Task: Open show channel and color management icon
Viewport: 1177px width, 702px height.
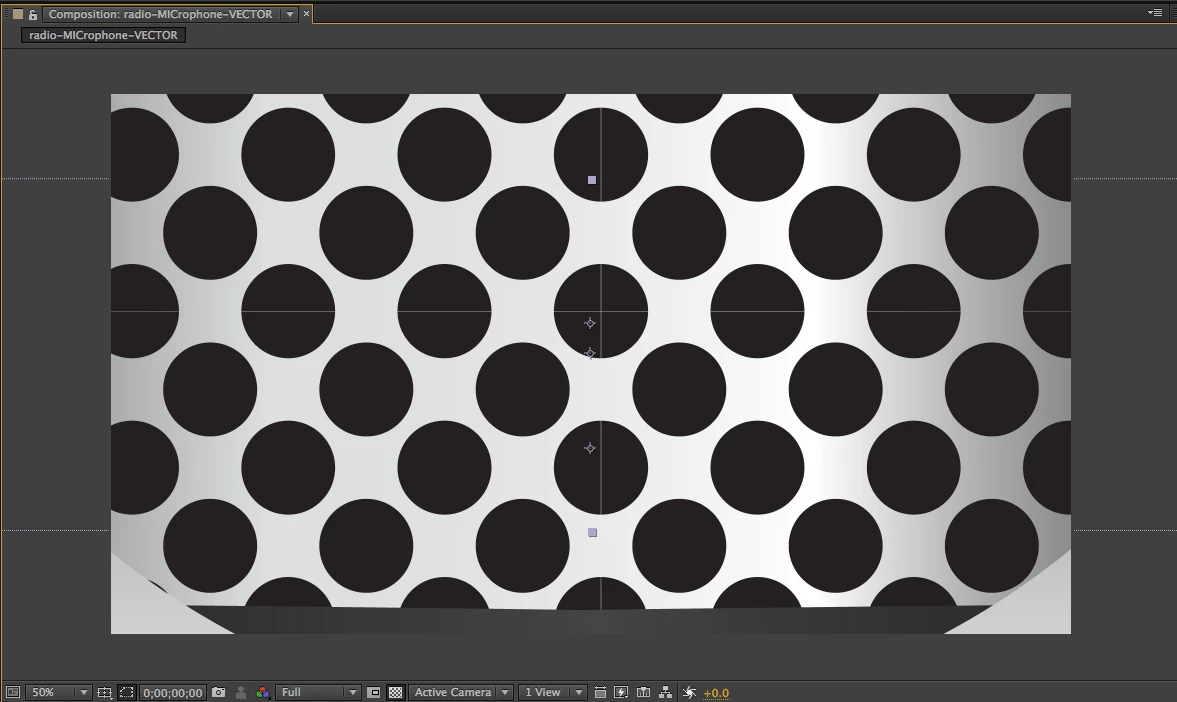Action: (x=263, y=692)
